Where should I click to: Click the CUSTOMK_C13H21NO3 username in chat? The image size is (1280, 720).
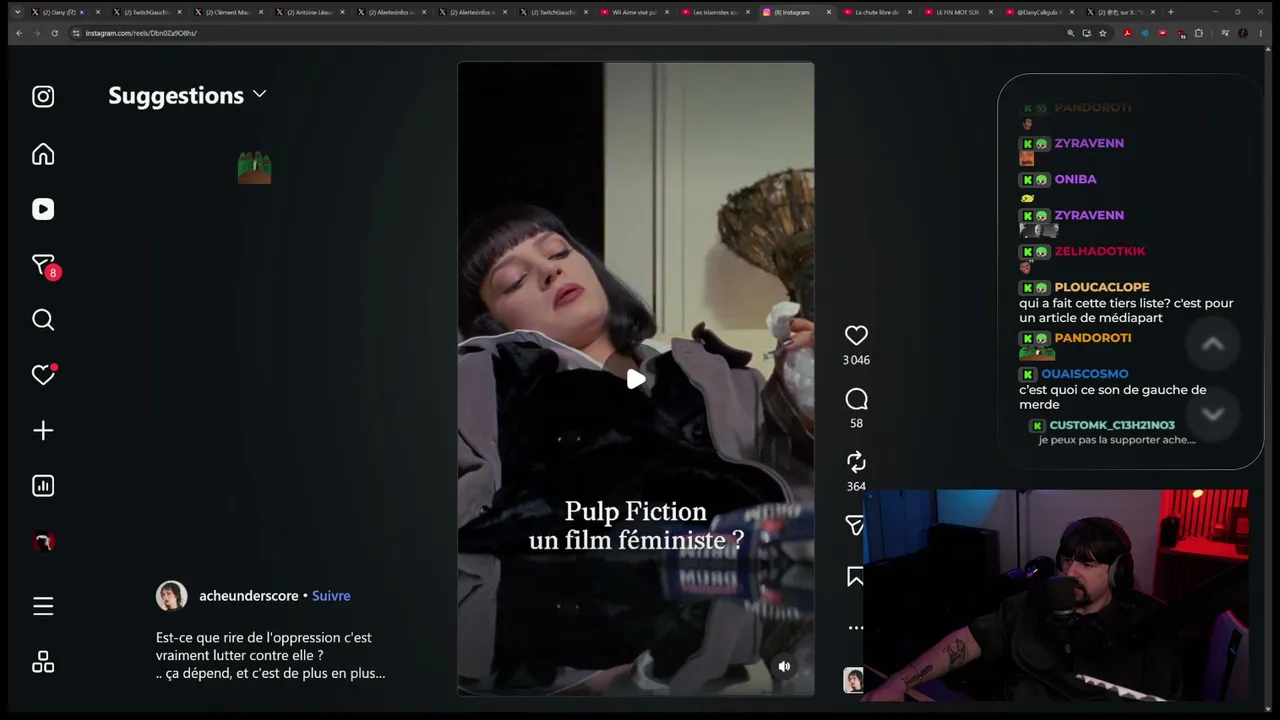point(1112,425)
